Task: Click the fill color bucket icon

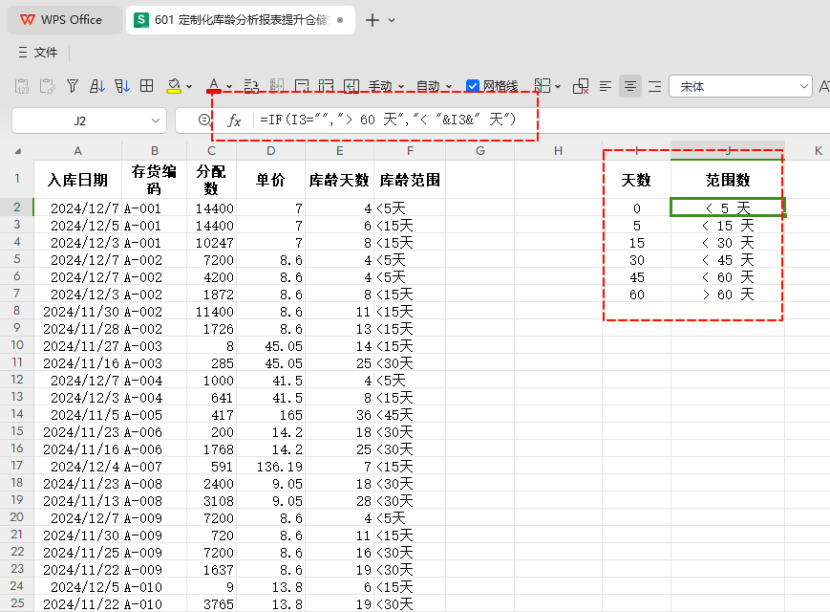Action: (x=174, y=87)
